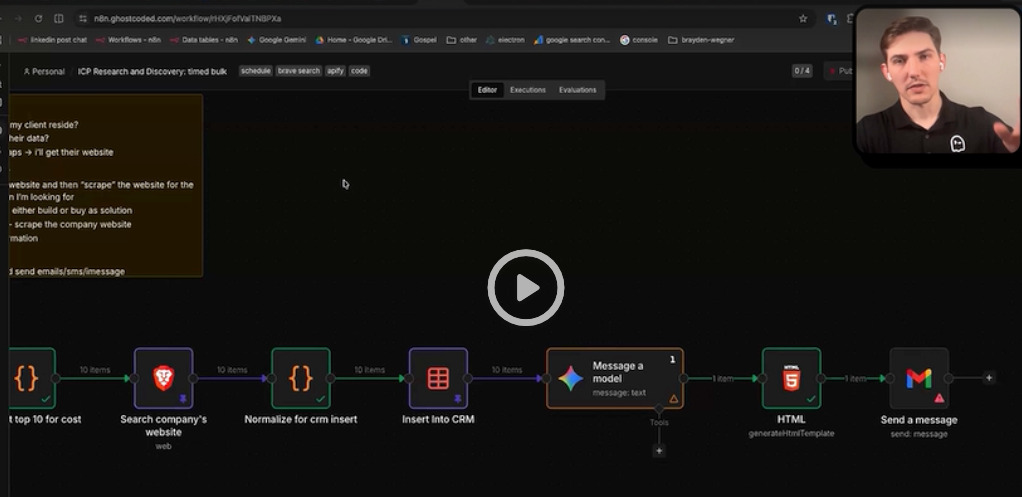This screenshot has height=497, width=1022.
Task: Click the presenter webcam thumbnail
Action: tap(938, 81)
